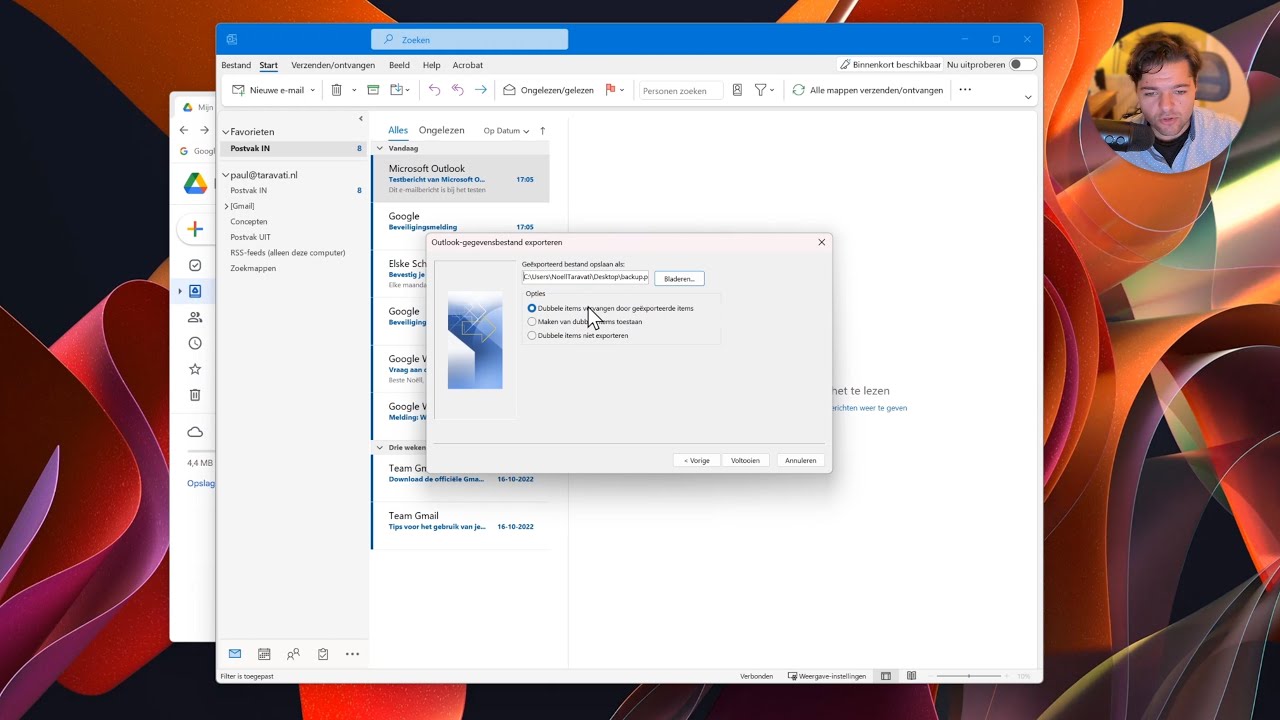The height and width of the screenshot is (720, 1280).
Task: Click the Archive icon in ribbon
Action: (373, 90)
